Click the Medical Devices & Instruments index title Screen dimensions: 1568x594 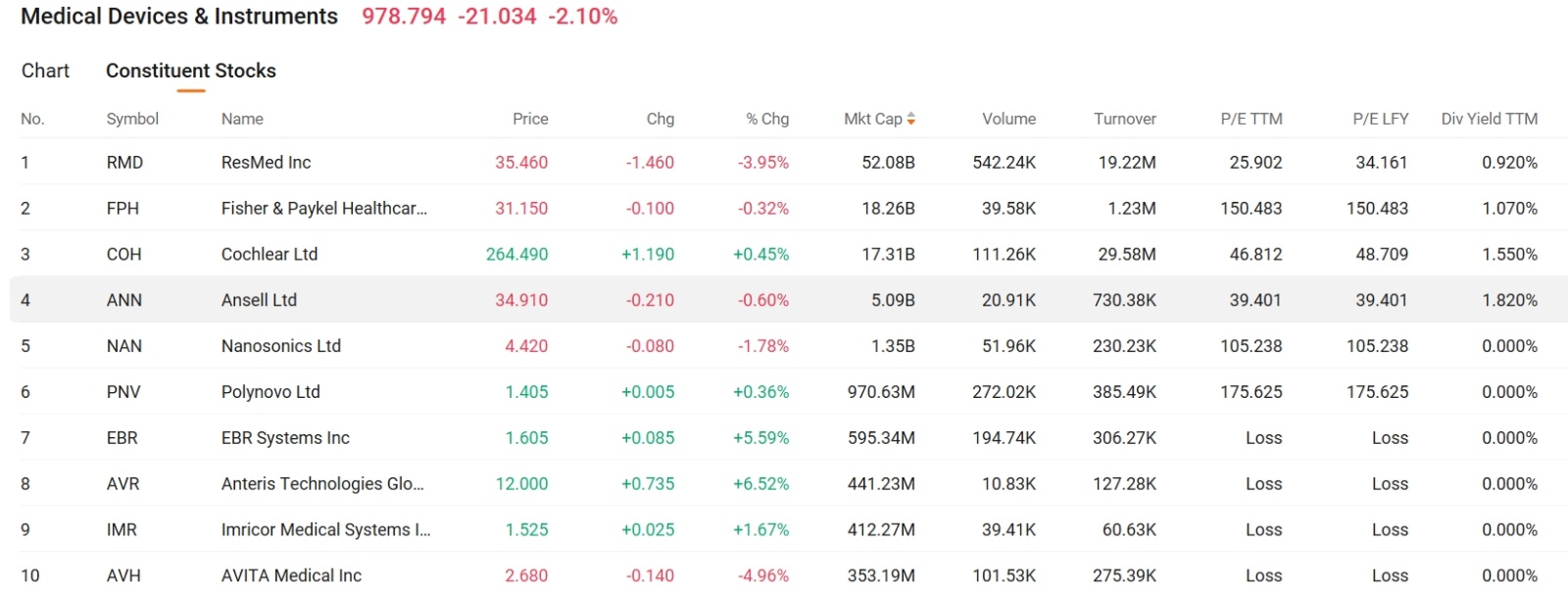[x=178, y=16]
